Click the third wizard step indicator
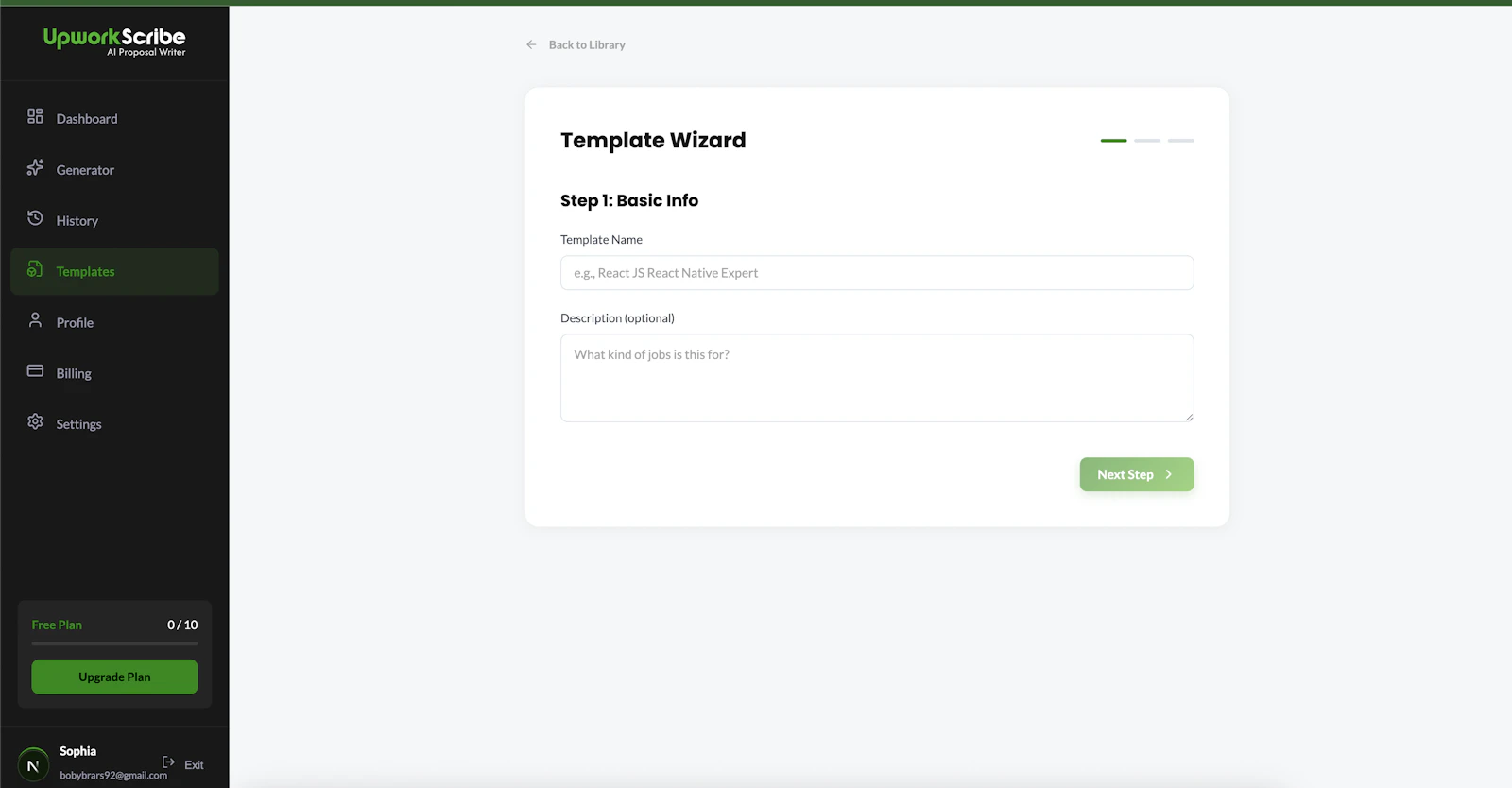This screenshot has width=1512, height=788. click(x=1181, y=140)
